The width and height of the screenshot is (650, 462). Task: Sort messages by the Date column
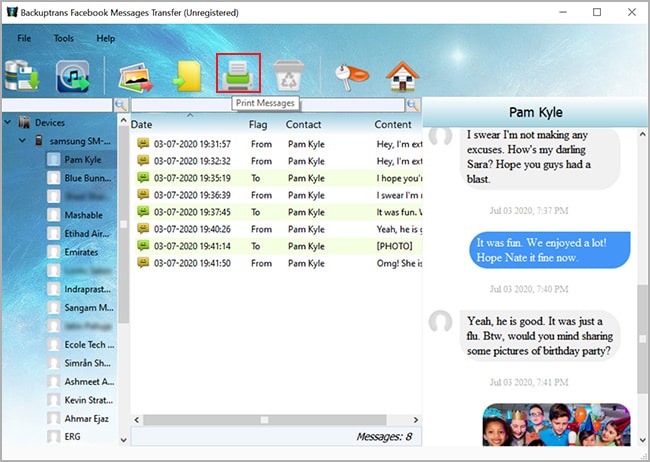click(142, 125)
